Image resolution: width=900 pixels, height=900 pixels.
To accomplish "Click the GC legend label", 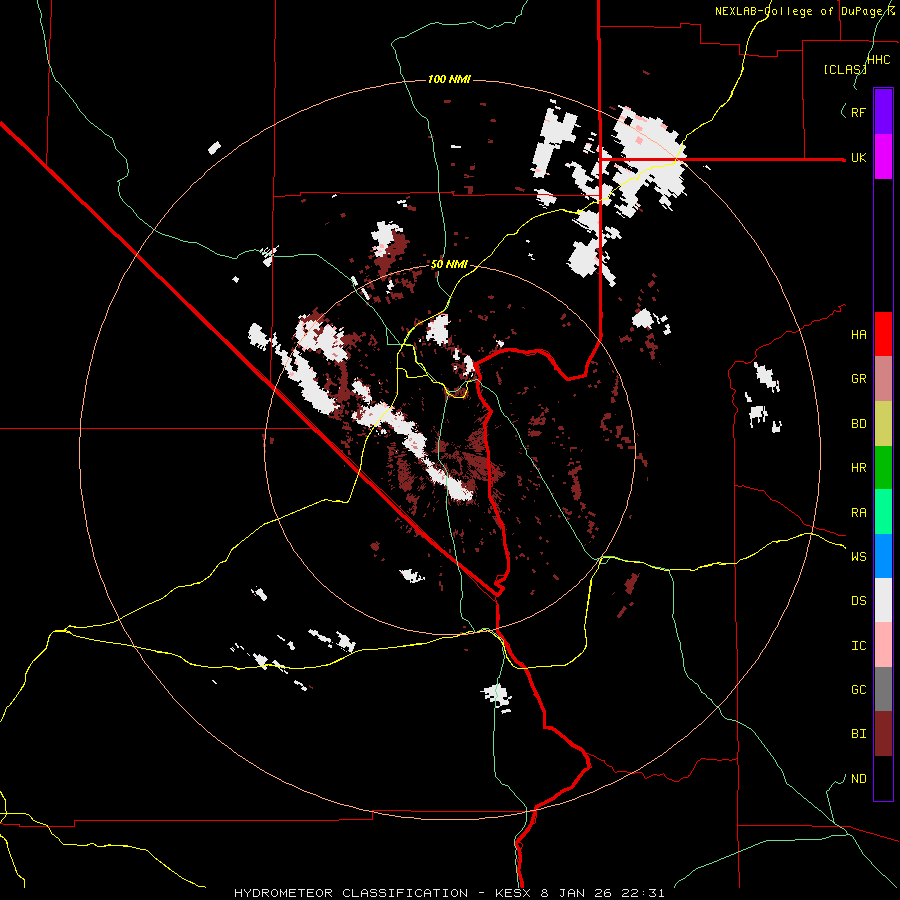I will pos(858,690).
